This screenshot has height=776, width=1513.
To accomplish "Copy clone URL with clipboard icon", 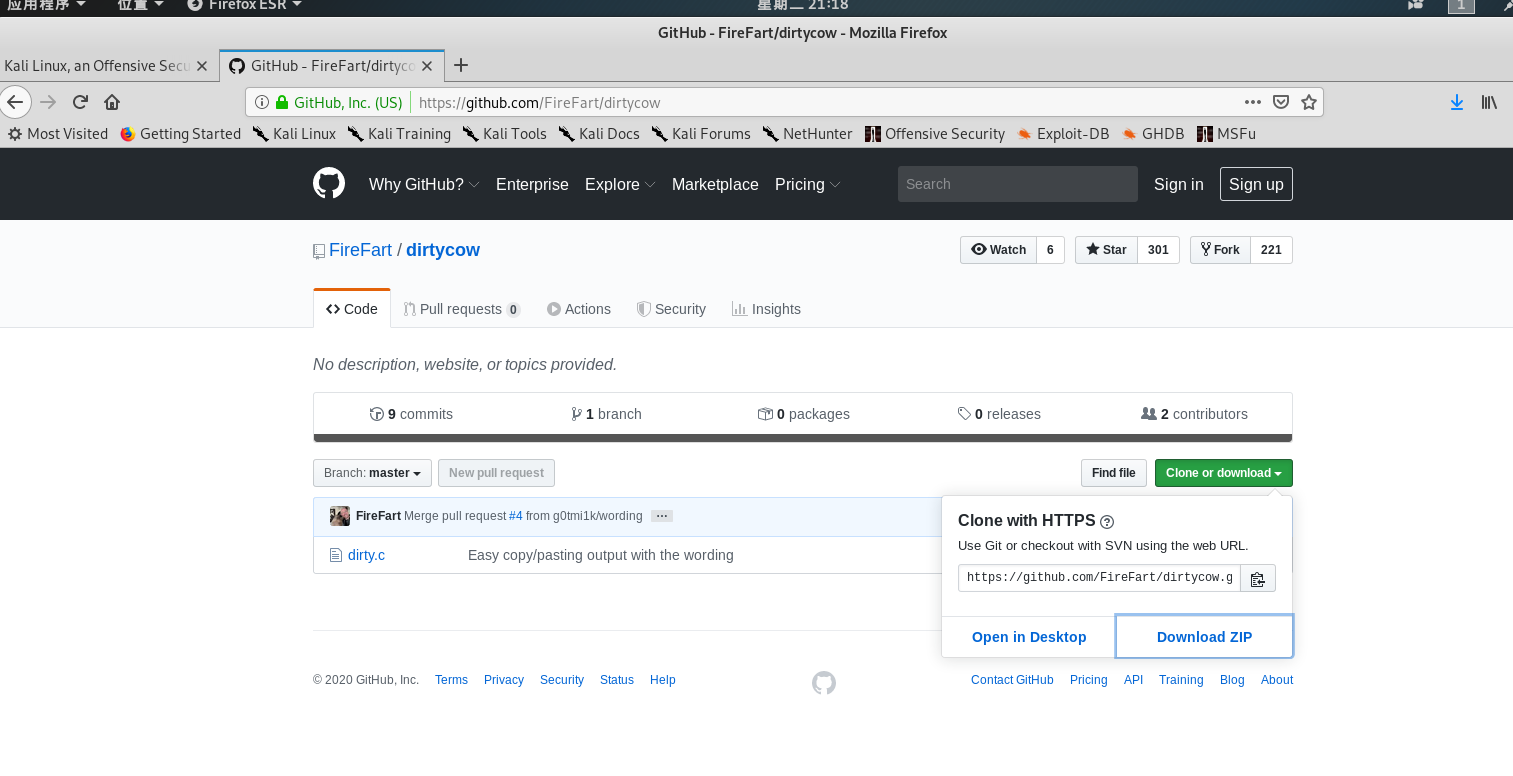I will point(1258,578).
